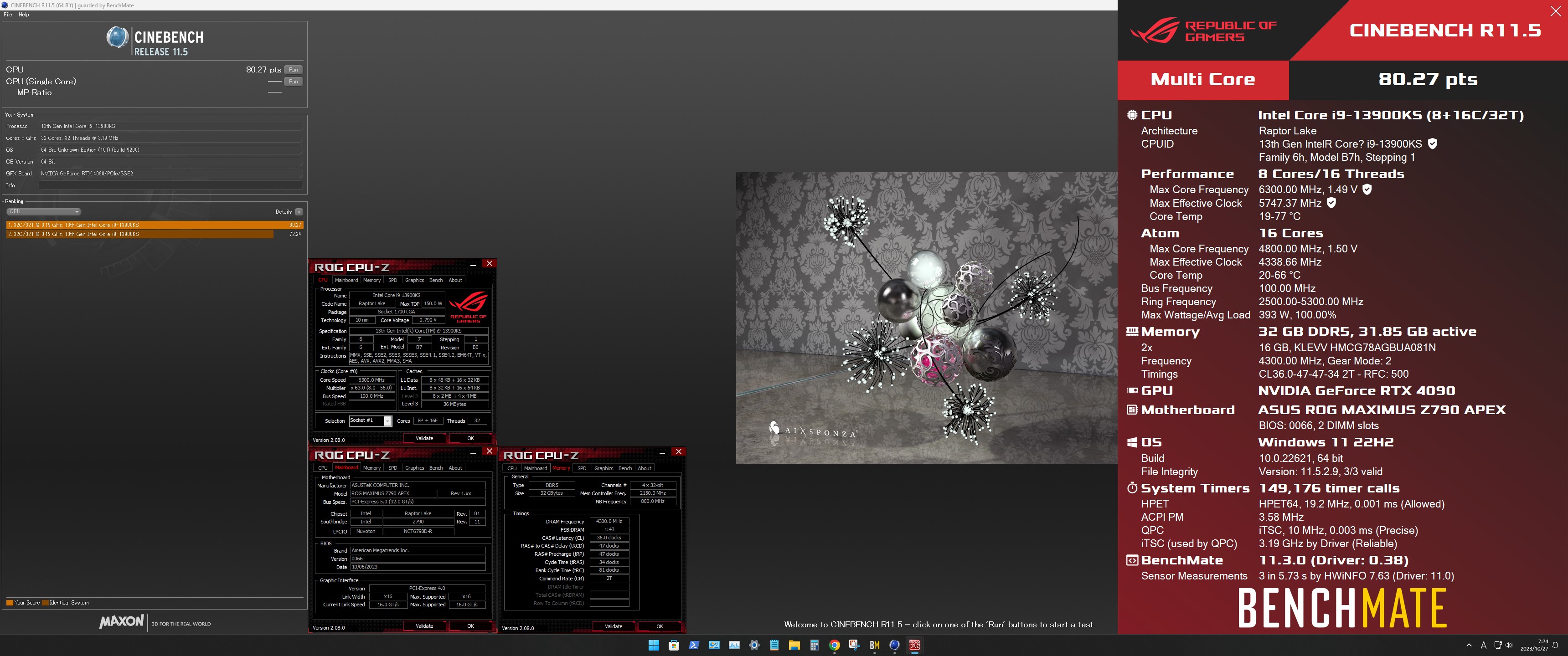Image resolution: width=1568 pixels, height=656 pixels.
Task: Click Validate in the Mainboard CPU-Z window
Action: (424, 625)
